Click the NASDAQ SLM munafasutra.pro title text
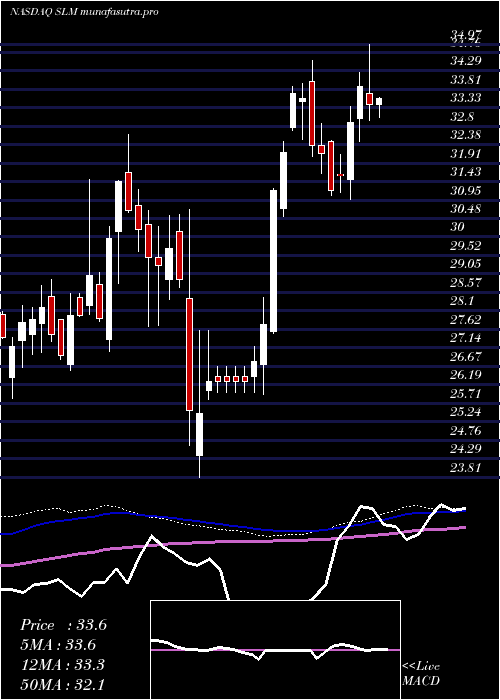 pyautogui.click(x=84, y=12)
